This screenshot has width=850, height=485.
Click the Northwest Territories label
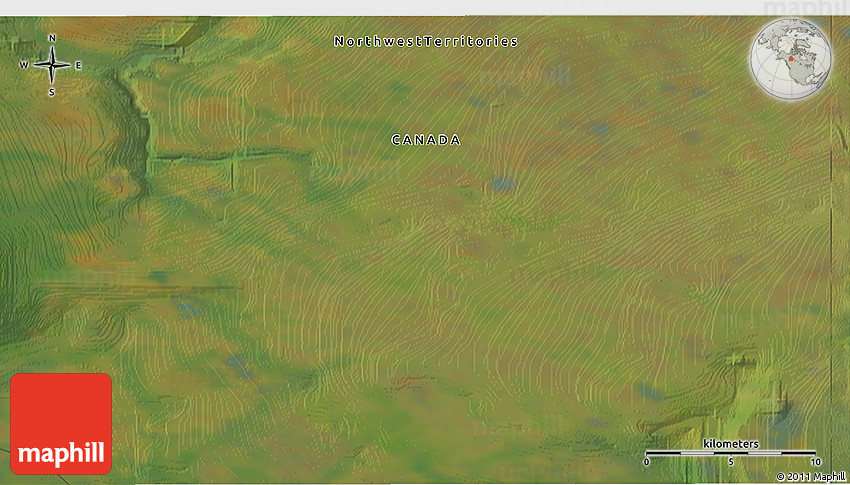pos(426,42)
